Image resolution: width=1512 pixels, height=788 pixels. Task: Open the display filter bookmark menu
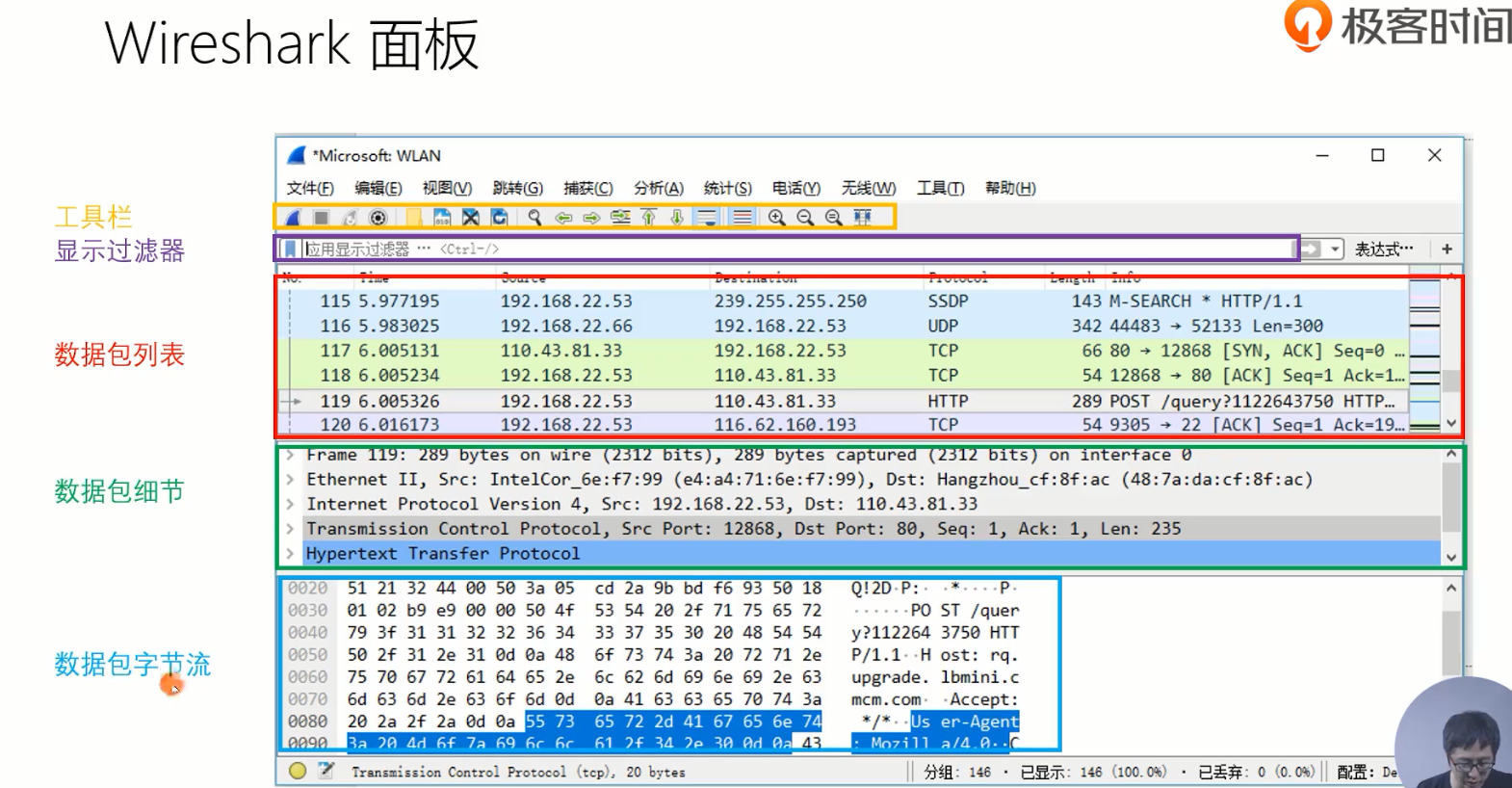pyautogui.click(x=289, y=250)
